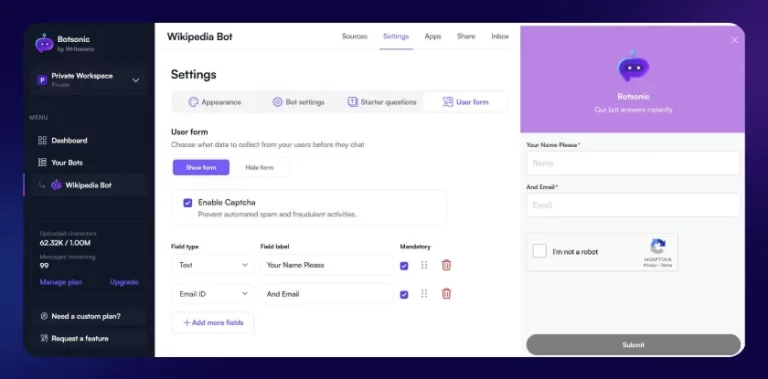Toggle the Enable Captcha checkbox
Image resolution: width=768 pixels, height=379 pixels.
click(x=188, y=203)
